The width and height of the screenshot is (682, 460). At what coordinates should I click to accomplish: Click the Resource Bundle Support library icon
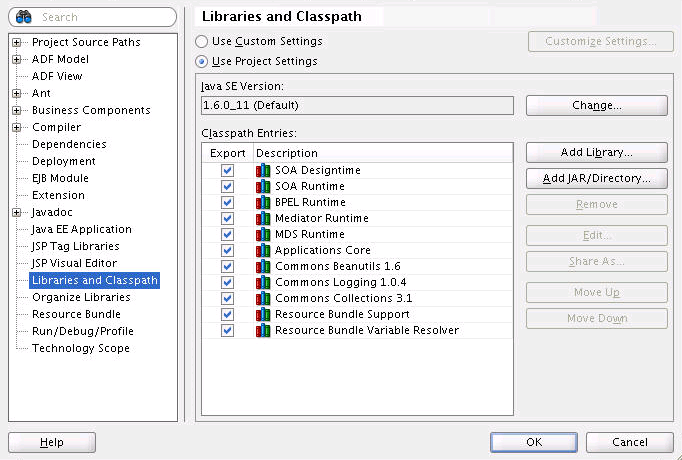263,314
